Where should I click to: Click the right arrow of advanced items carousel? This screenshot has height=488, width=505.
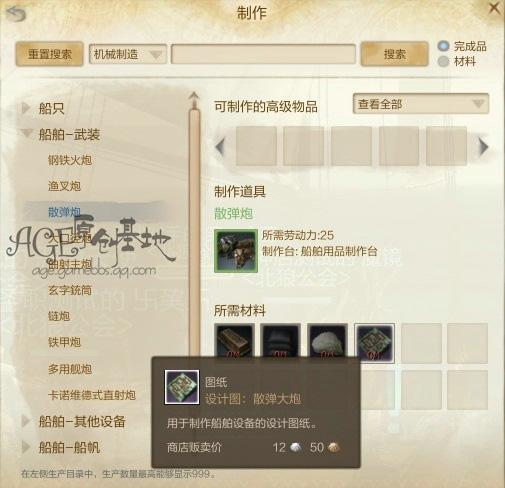(484, 146)
